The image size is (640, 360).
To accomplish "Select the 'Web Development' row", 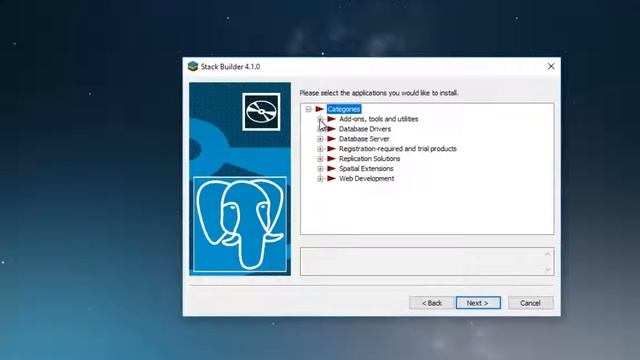I will (x=367, y=178).
